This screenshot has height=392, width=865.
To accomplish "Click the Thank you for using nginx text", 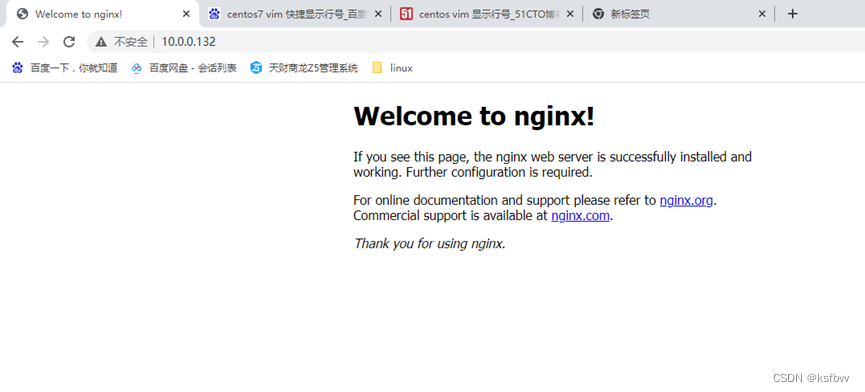I will (430, 243).
